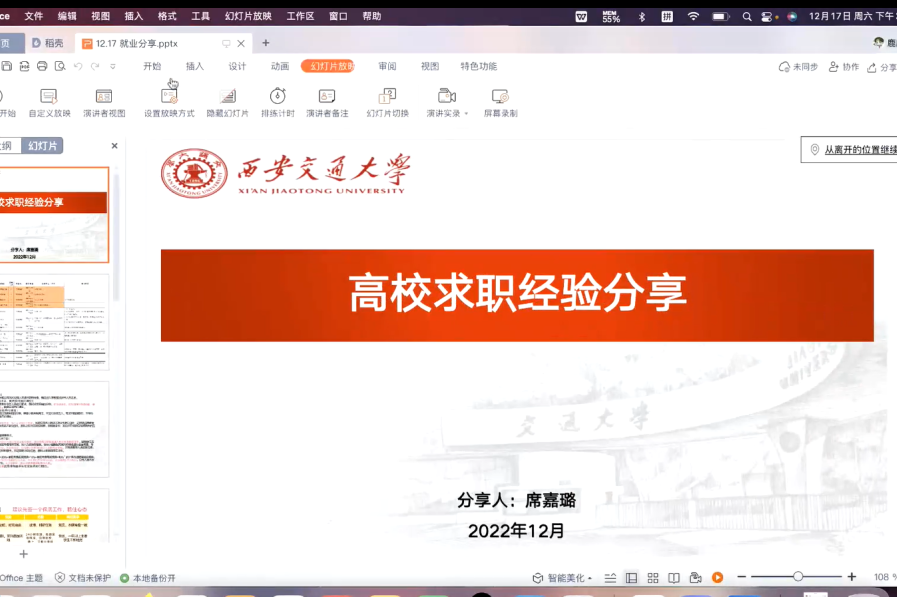897x597 pixels.
Task: Click 从离开的位置继续 resume link
Action: (x=858, y=150)
